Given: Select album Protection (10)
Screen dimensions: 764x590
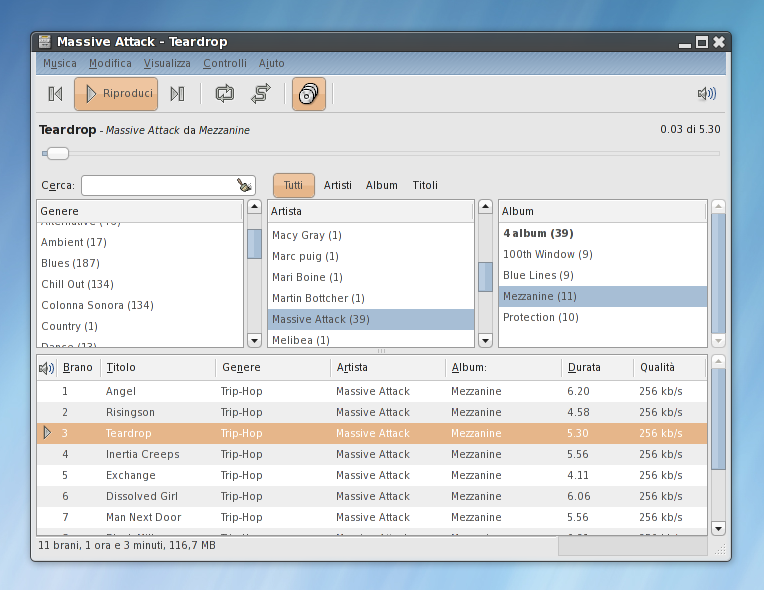Looking at the screenshot, I should tap(603, 317).
